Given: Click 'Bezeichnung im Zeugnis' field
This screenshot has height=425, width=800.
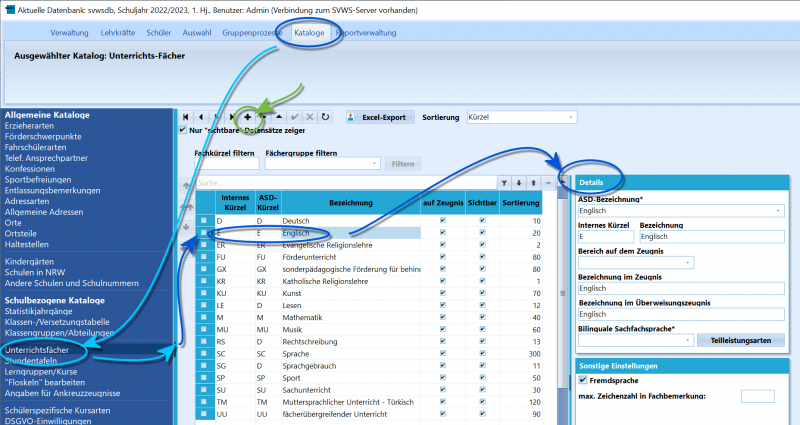Looking at the screenshot, I should point(681,288).
